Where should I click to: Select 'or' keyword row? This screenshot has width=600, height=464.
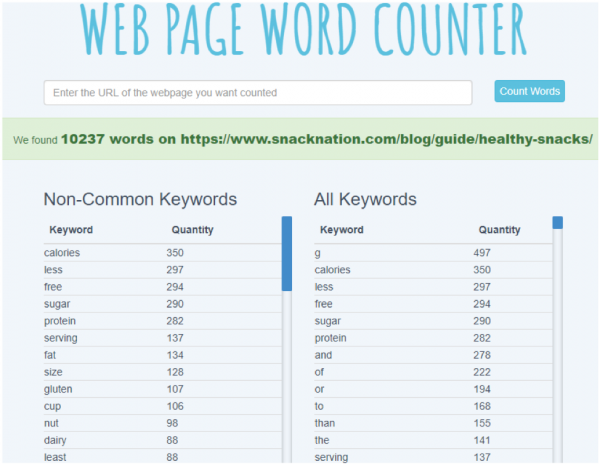click(x=433, y=389)
